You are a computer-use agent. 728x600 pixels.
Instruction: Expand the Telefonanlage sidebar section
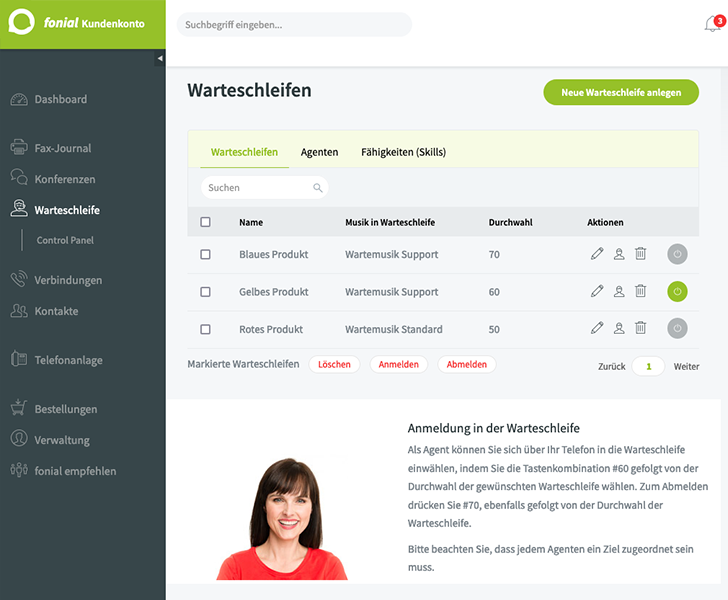point(68,360)
